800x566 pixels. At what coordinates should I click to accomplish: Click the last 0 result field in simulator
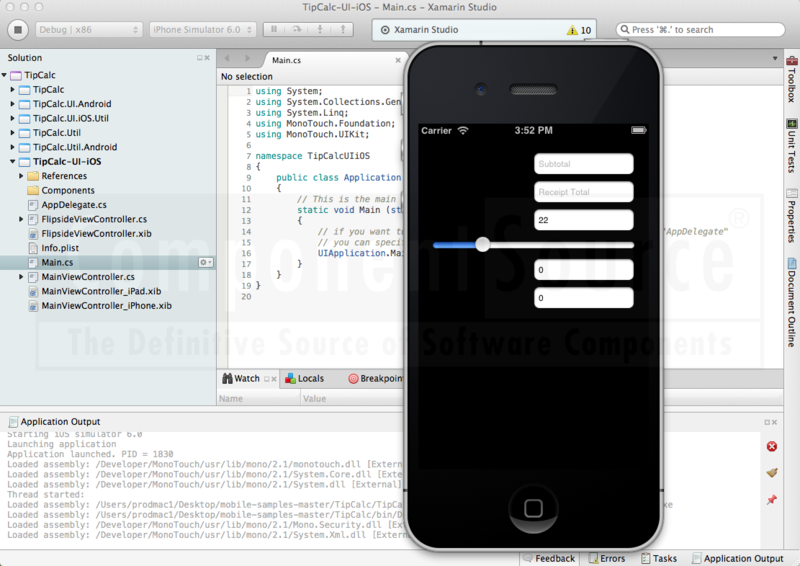click(584, 298)
